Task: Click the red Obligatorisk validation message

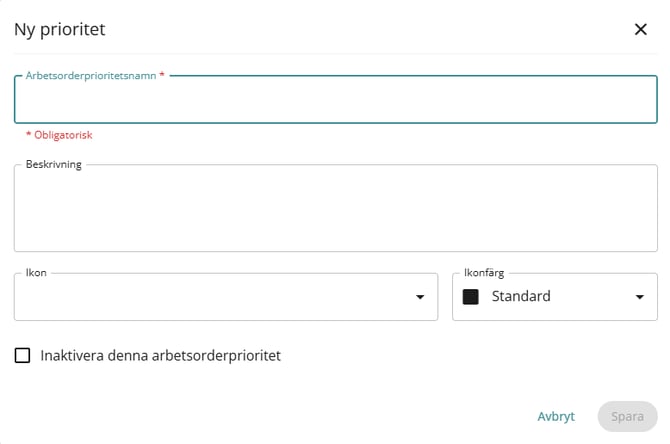Action: click(x=59, y=135)
